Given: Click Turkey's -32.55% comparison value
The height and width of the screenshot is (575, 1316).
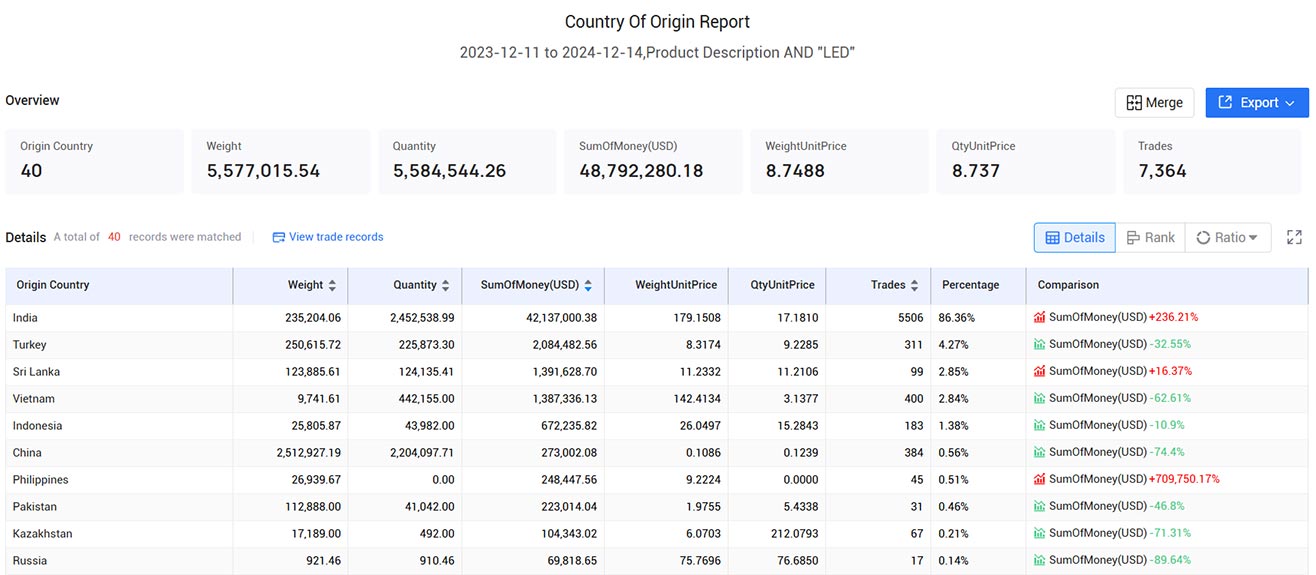Looking at the screenshot, I should pyautogui.click(x=1170, y=345).
